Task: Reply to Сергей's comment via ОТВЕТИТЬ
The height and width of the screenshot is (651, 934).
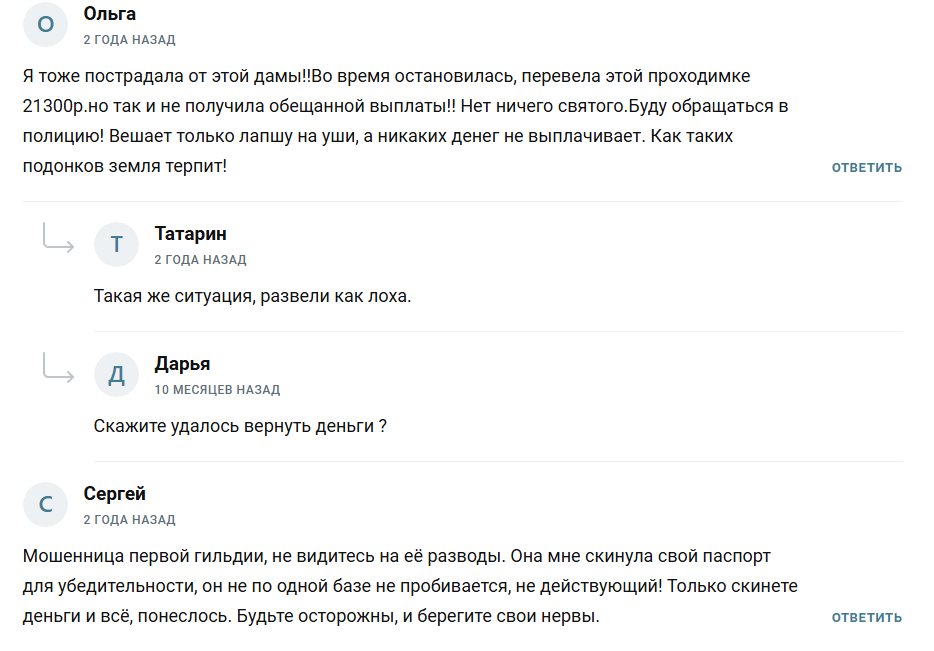Action: [867, 618]
